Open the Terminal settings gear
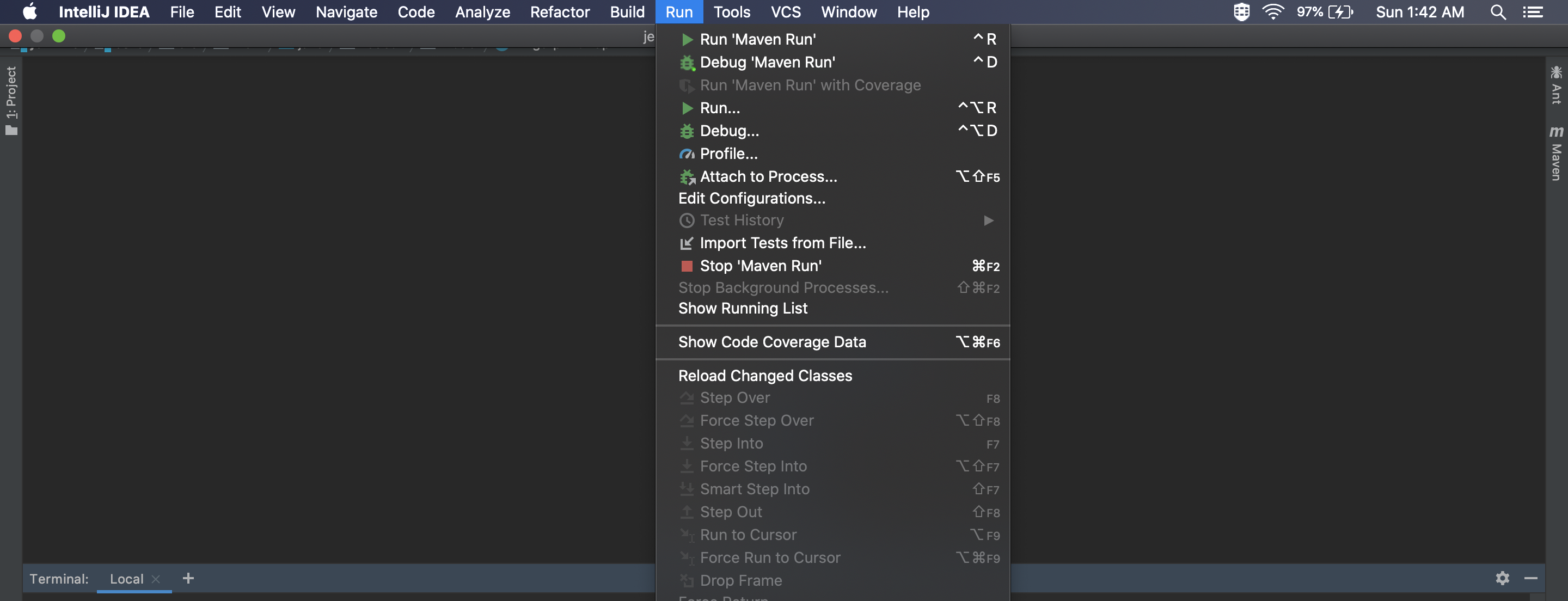 click(1503, 579)
